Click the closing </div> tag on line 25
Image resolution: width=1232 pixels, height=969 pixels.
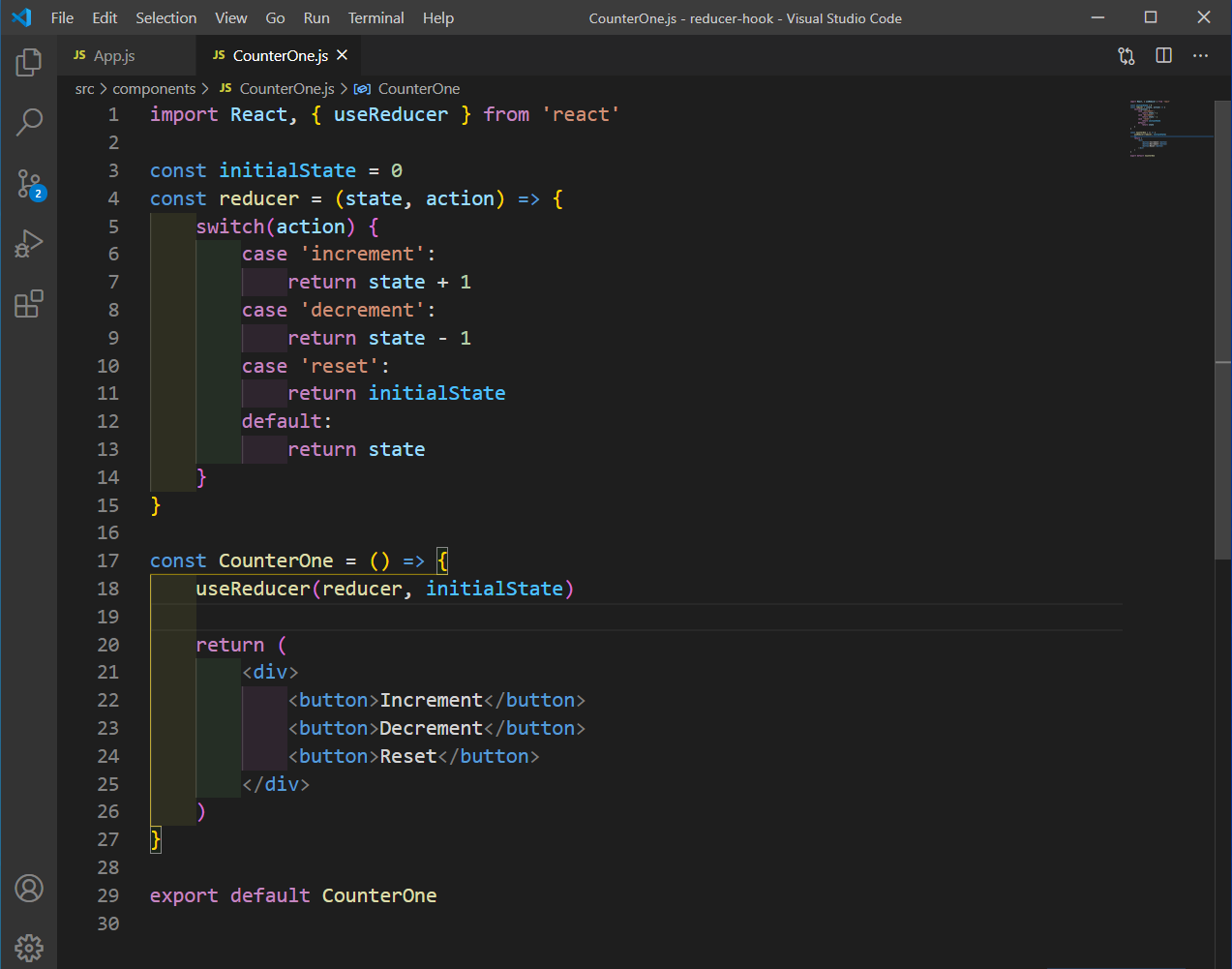(276, 784)
